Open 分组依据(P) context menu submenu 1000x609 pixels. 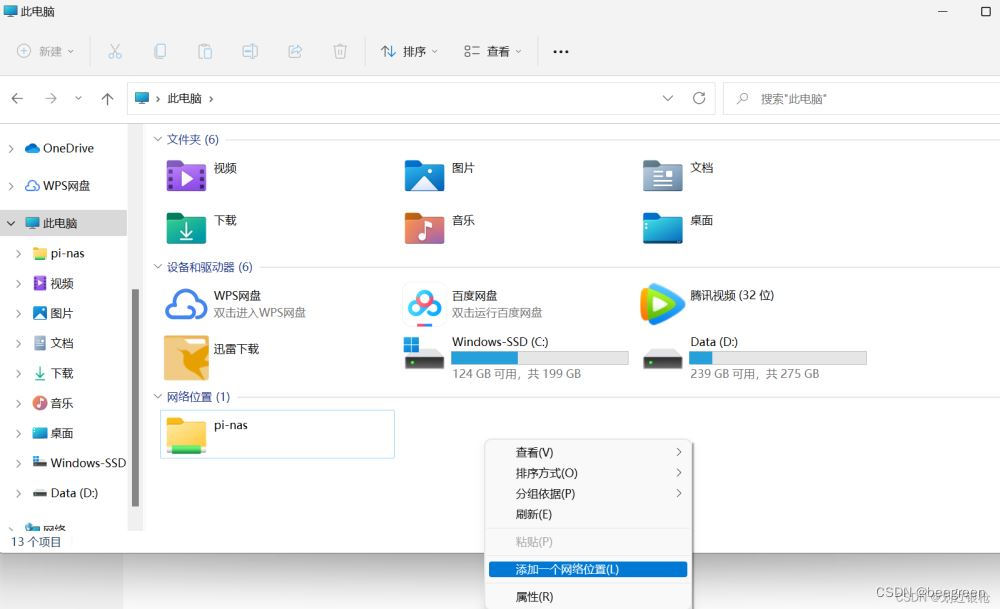click(x=588, y=494)
